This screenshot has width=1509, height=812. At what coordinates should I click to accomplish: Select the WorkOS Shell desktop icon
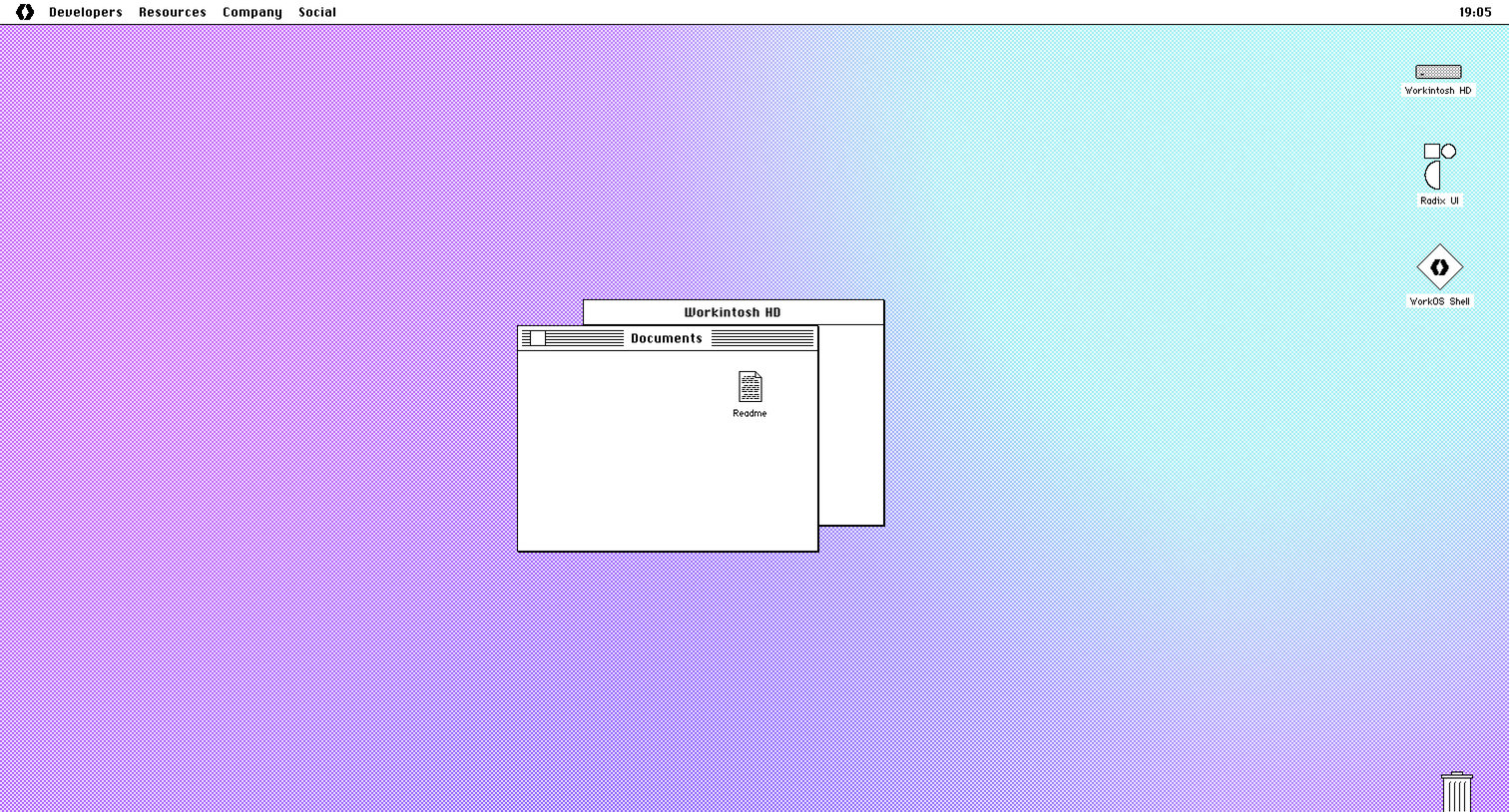(x=1439, y=267)
